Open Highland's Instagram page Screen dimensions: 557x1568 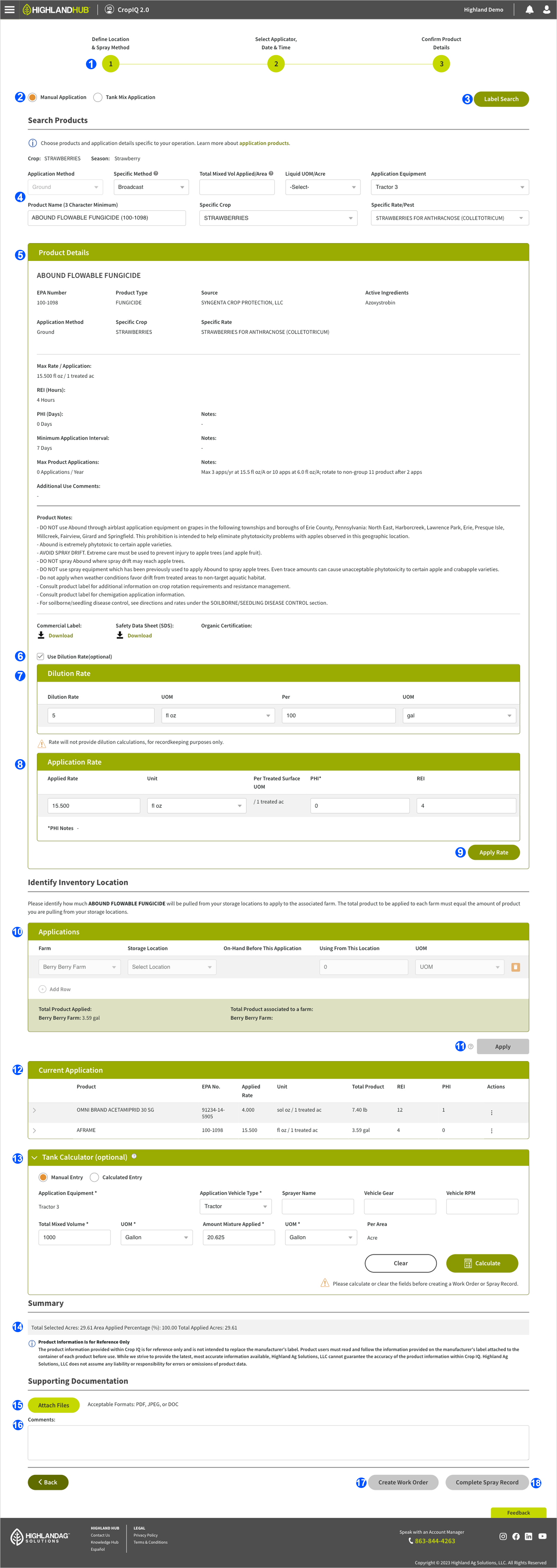503,1536
